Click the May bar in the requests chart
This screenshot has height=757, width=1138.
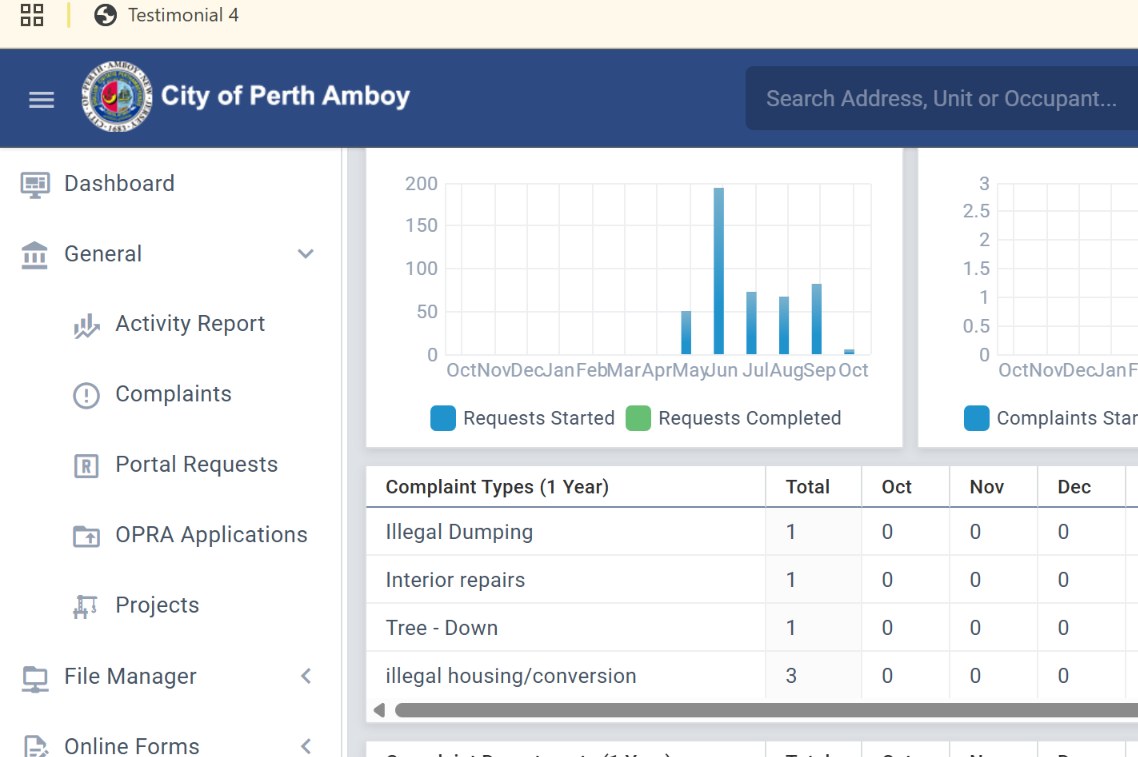[x=686, y=332]
